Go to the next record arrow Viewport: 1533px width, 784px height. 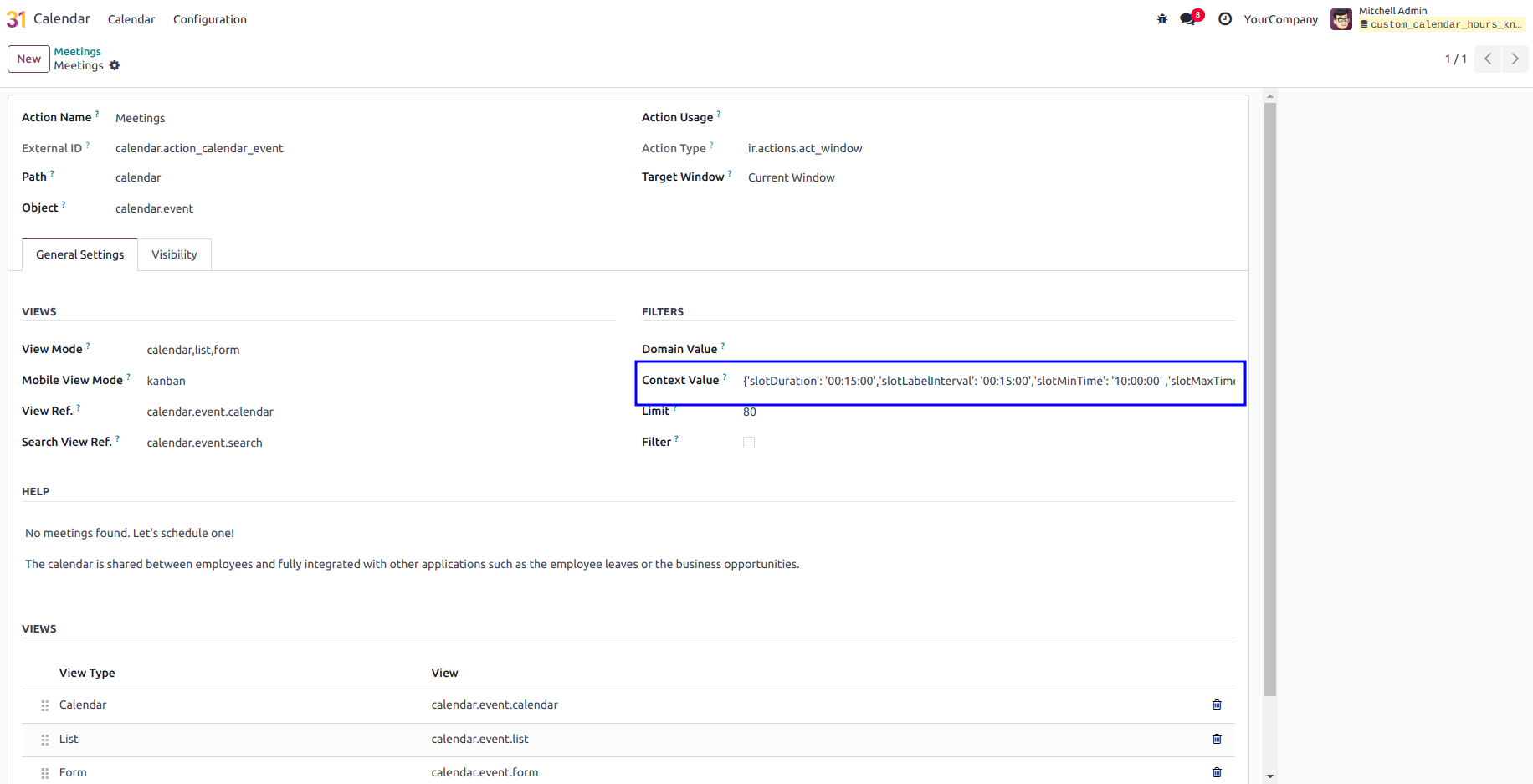point(1515,59)
